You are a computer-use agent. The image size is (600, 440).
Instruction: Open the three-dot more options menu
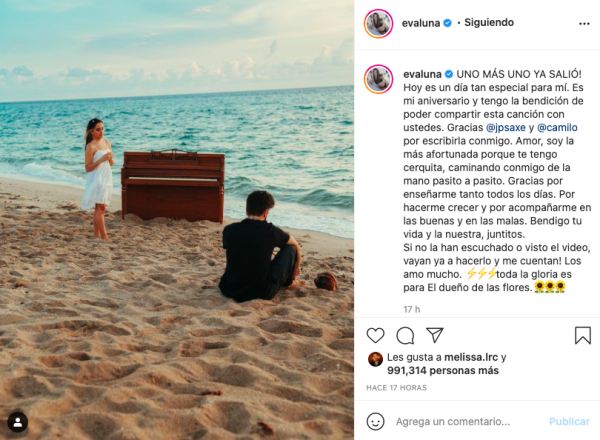584,24
